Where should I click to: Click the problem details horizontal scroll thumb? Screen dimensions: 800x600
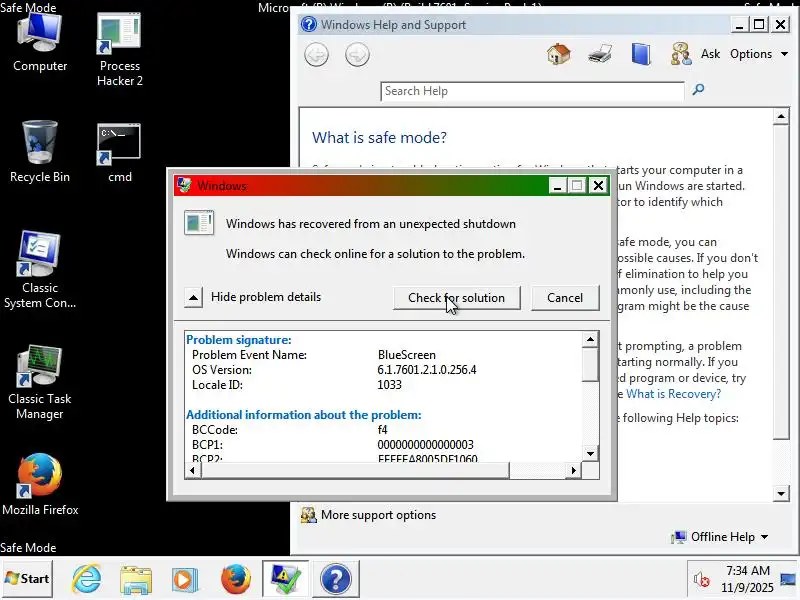(355, 470)
